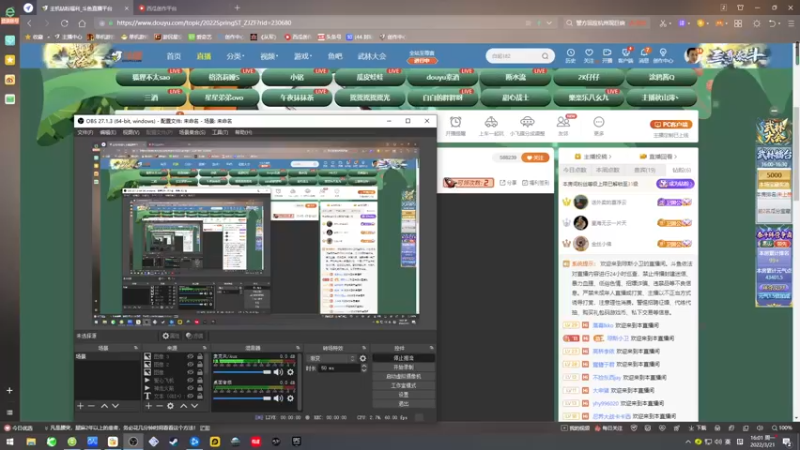This screenshot has width=800, height=450.
Task: Toggle visibility of the text GDI+ source
Action: (x=190, y=396)
